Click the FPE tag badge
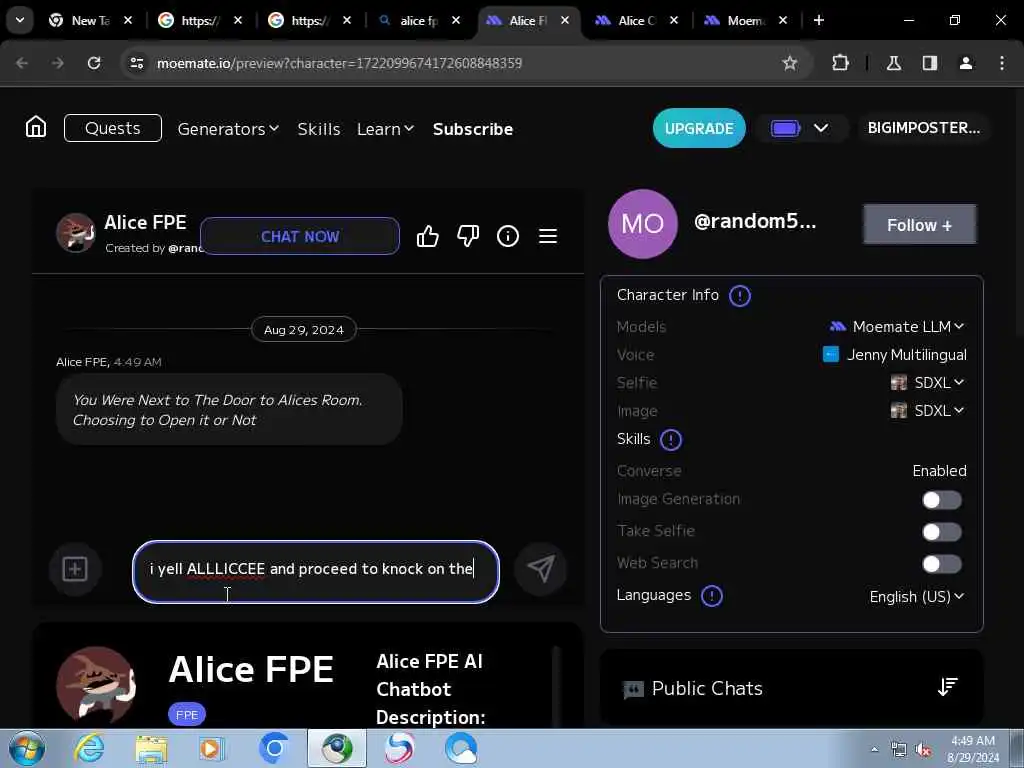The height and width of the screenshot is (768, 1024). (x=187, y=714)
